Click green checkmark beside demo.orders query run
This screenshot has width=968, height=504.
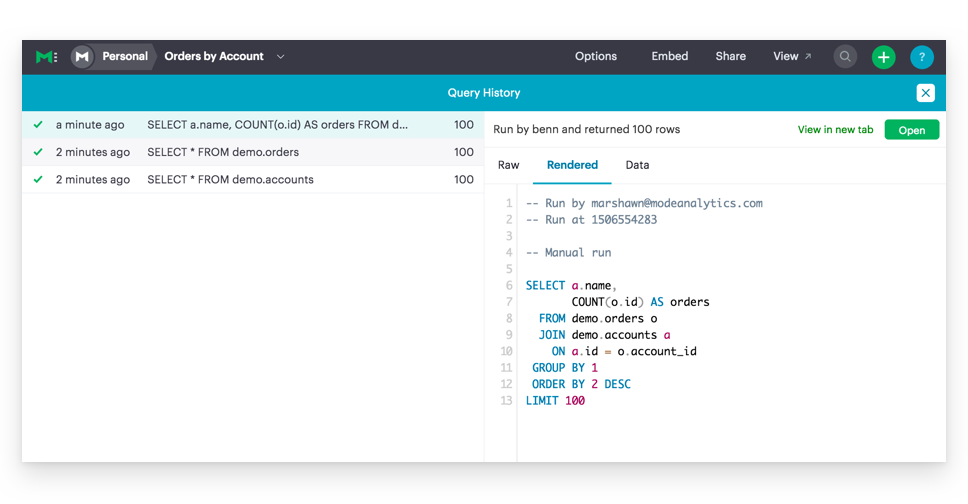coord(38,152)
